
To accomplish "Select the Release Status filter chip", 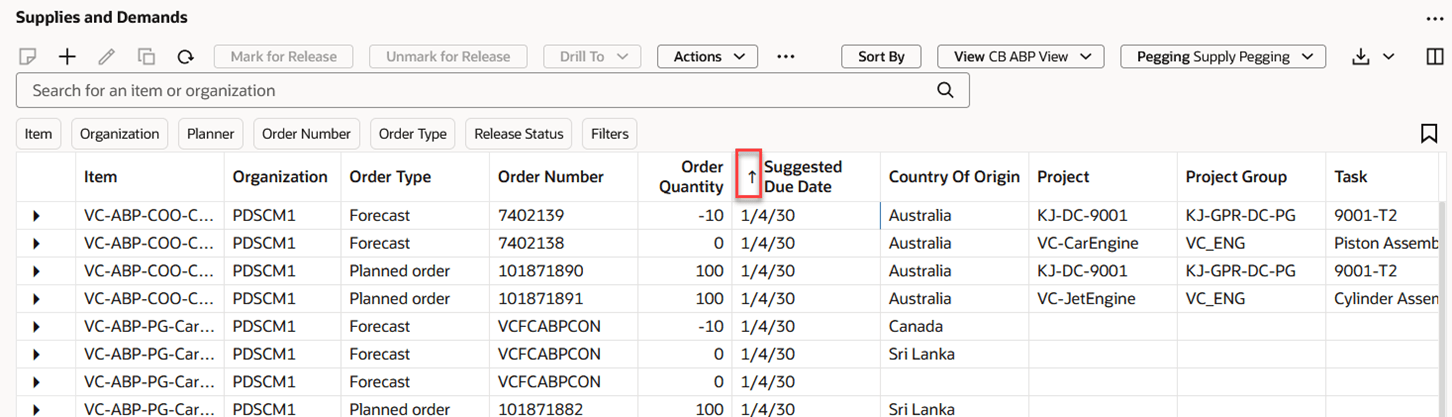I will point(519,134).
